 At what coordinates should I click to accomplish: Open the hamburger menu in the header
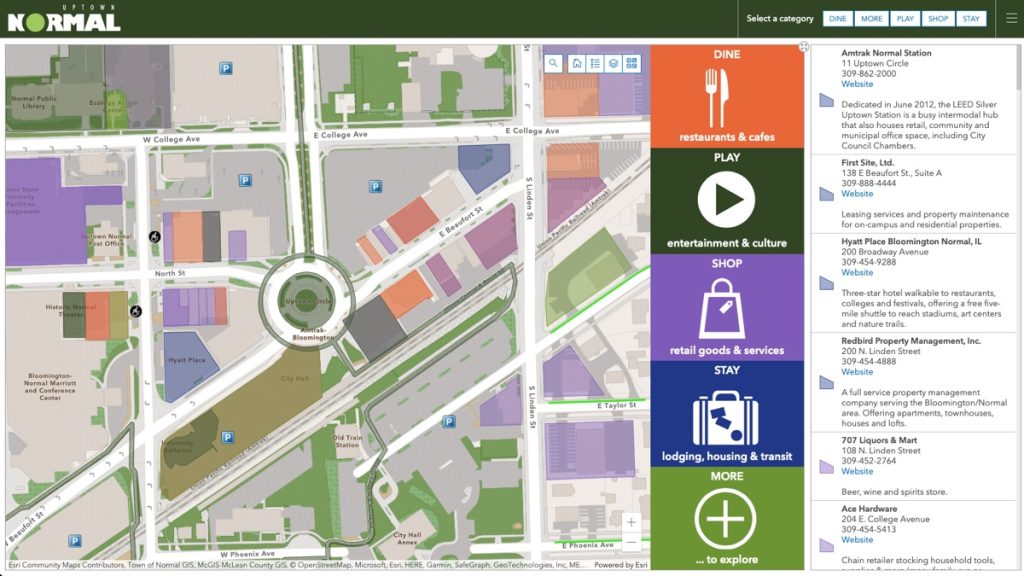pos(1012,18)
